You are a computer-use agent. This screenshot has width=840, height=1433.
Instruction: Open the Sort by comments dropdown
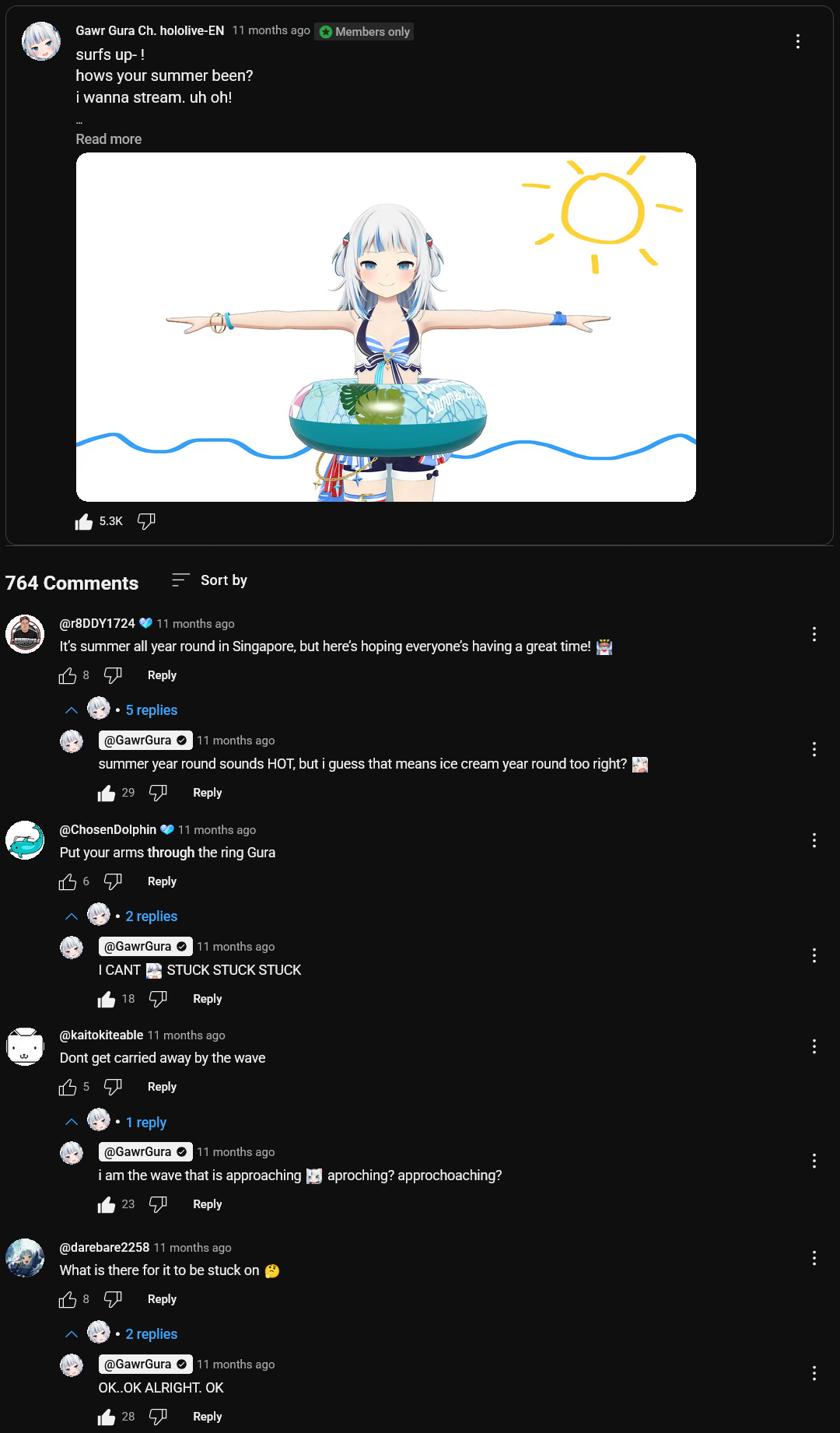pyautogui.click(x=210, y=580)
